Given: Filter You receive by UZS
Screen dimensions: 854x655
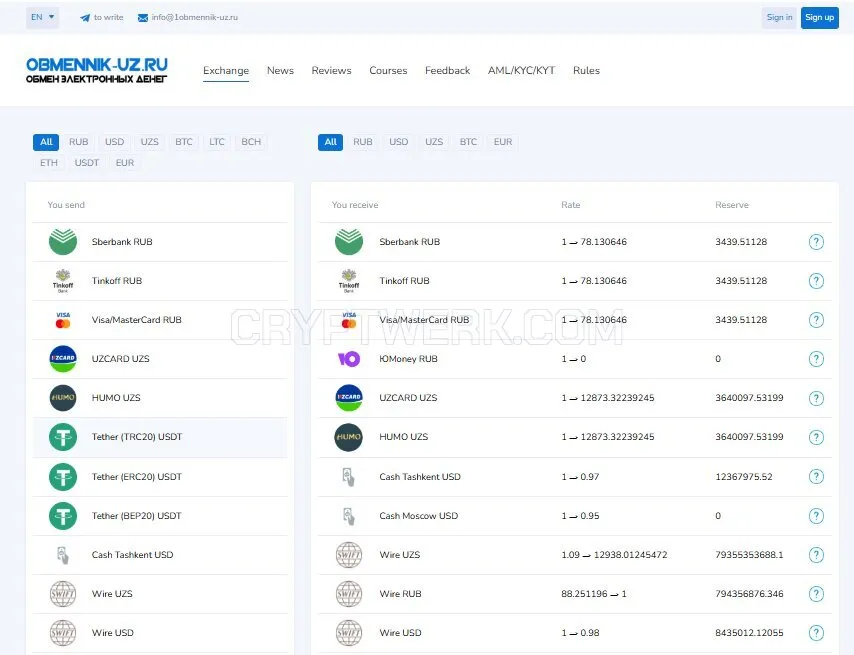Looking at the screenshot, I should pos(434,142).
